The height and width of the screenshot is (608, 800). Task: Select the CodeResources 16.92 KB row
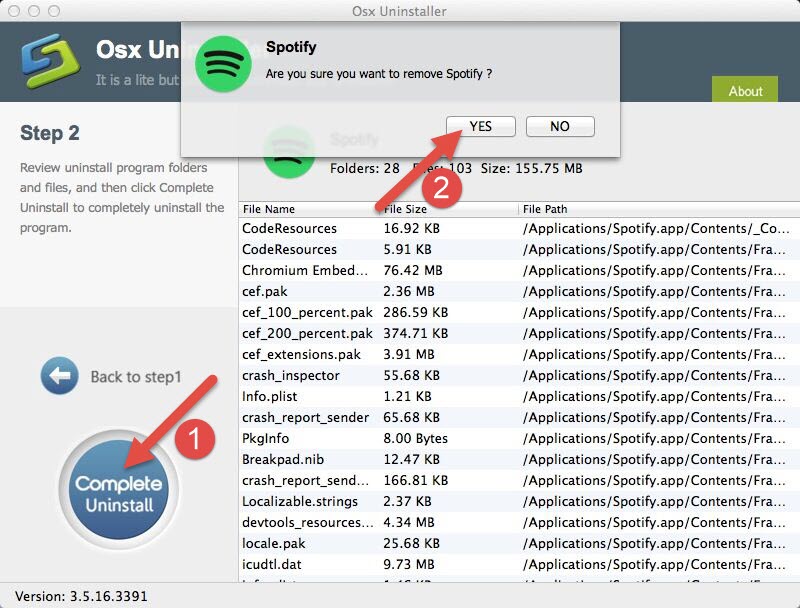click(519, 229)
